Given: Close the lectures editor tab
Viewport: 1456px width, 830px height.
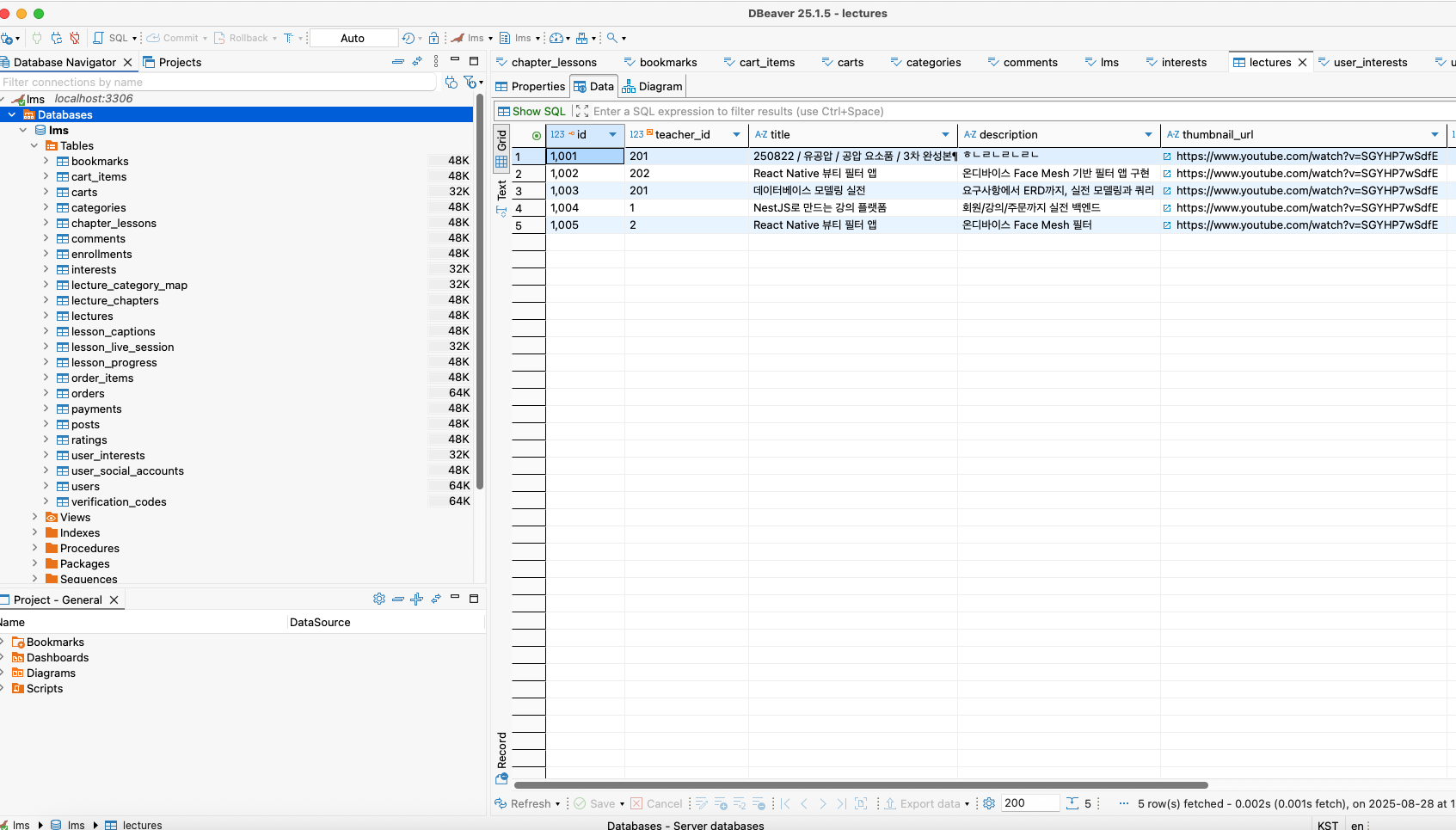Looking at the screenshot, I should coord(1302,62).
